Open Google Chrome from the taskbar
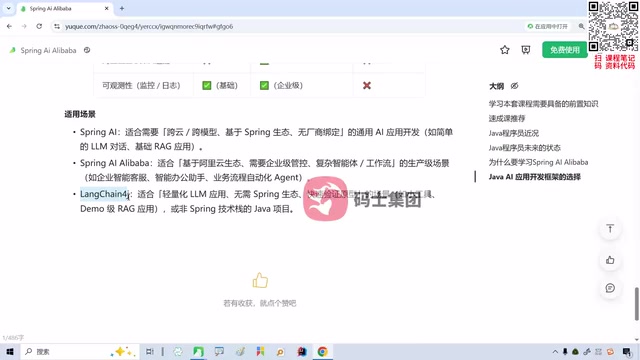Screen dimensions: 640x360 322,351
